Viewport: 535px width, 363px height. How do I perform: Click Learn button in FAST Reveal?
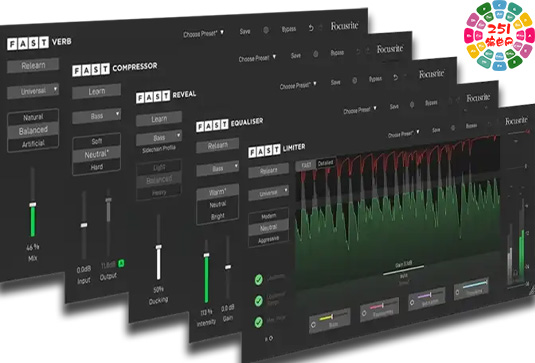click(x=159, y=119)
